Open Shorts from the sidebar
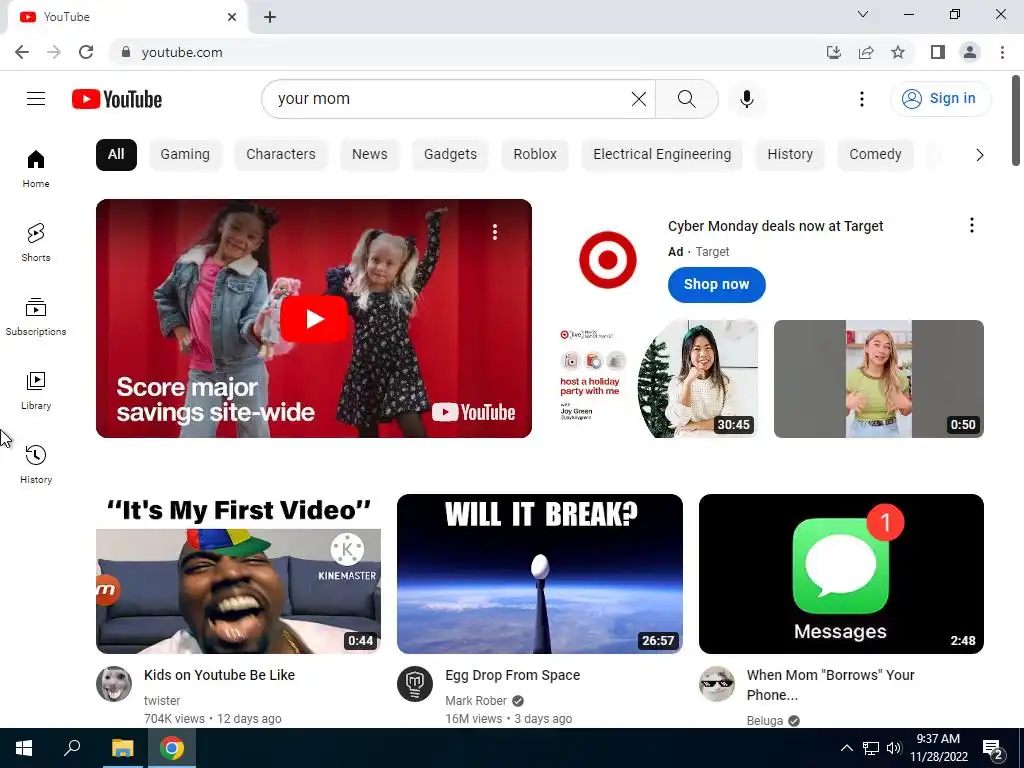 pos(36,242)
